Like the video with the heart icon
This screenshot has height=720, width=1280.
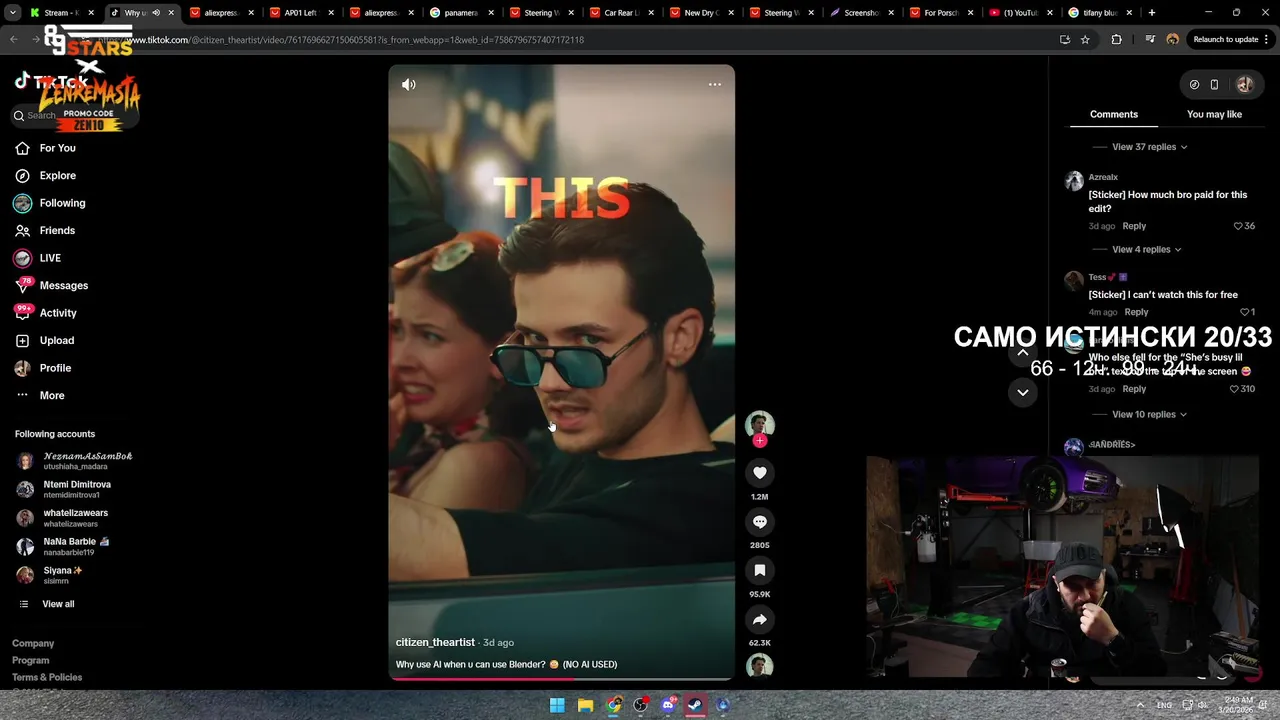(x=760, y=473)
